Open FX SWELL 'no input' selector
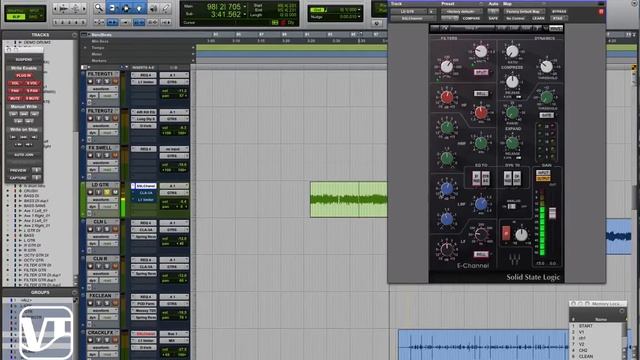This screenshot has height=360, width=640. 174,149
